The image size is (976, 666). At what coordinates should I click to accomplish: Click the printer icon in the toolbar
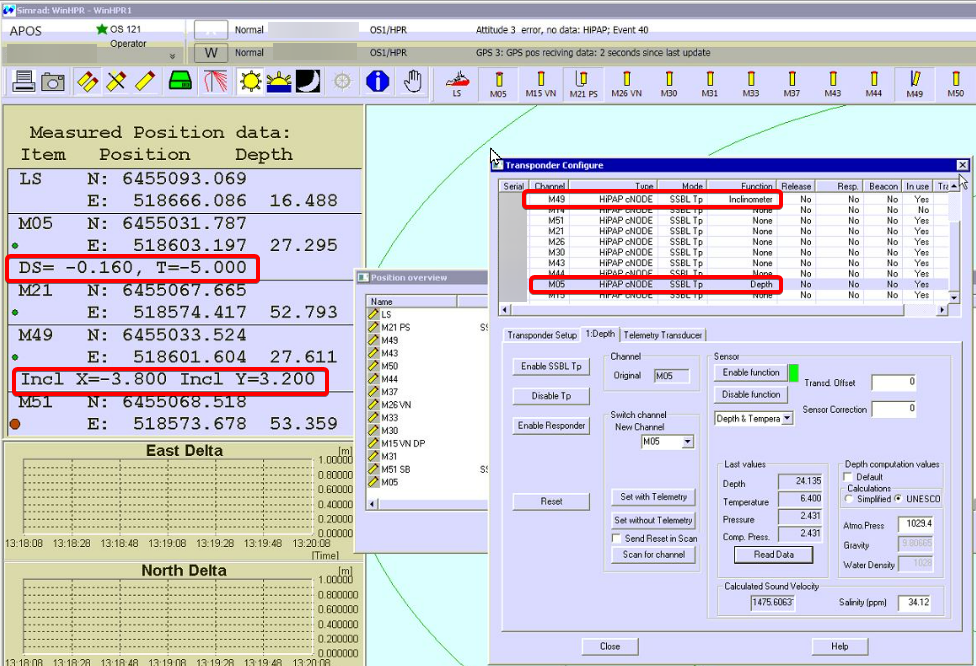(25, 82)
